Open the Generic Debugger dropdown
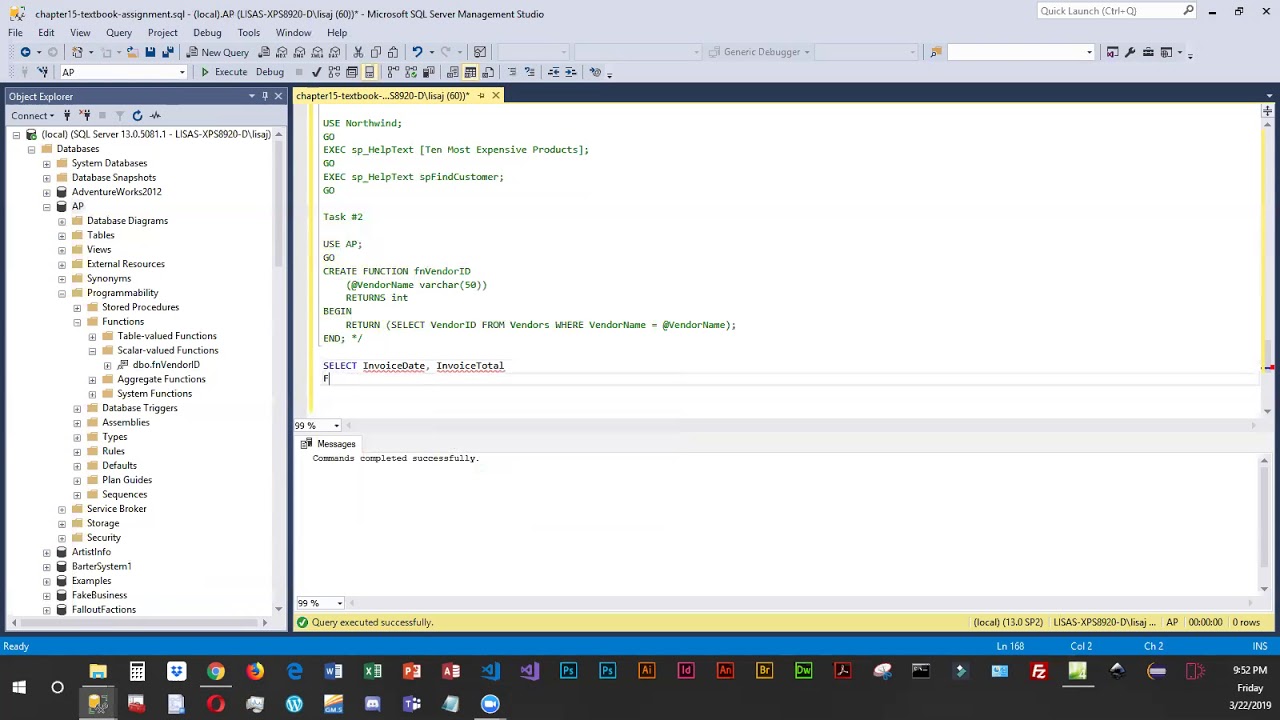The image size is (1280, 720). click(762, 52)
